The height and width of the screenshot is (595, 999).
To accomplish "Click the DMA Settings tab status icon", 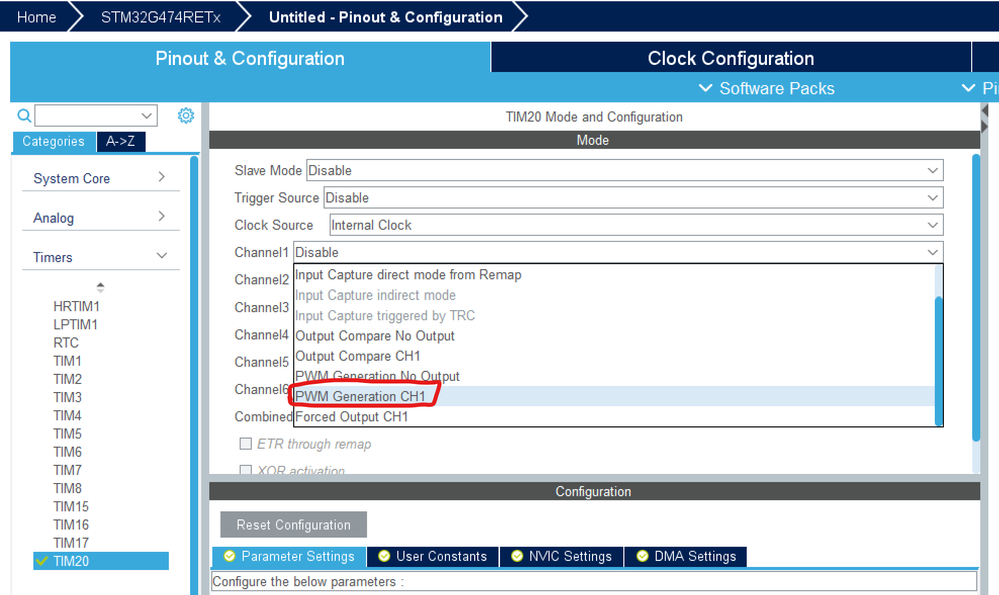I will pos(642,556).
